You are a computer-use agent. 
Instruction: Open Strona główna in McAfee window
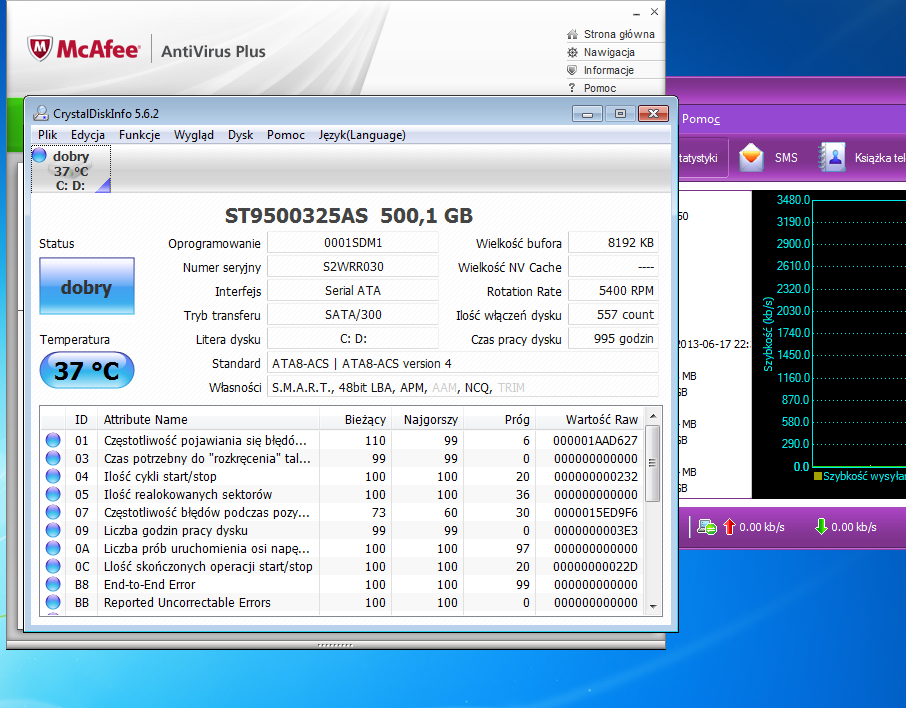[619, 34]
